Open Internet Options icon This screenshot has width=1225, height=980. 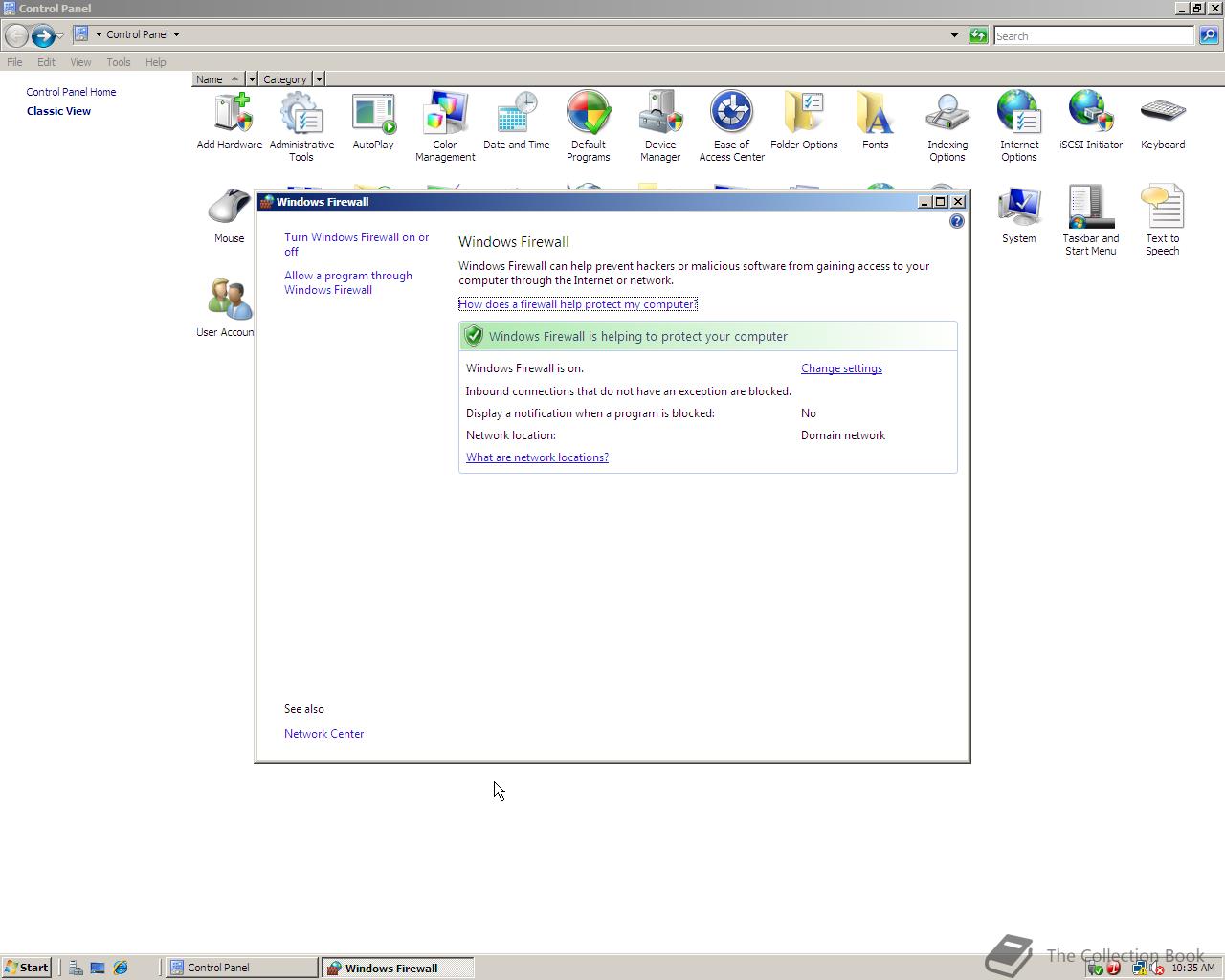(x=1019, y=127)
